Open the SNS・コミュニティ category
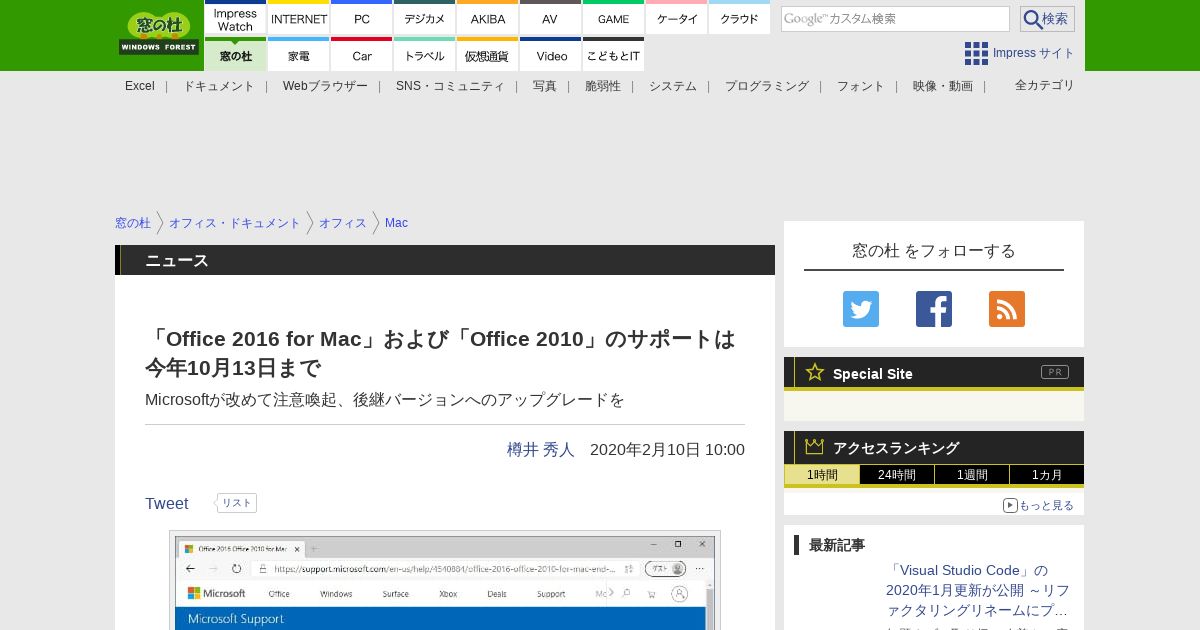 [x=450, y=86]
